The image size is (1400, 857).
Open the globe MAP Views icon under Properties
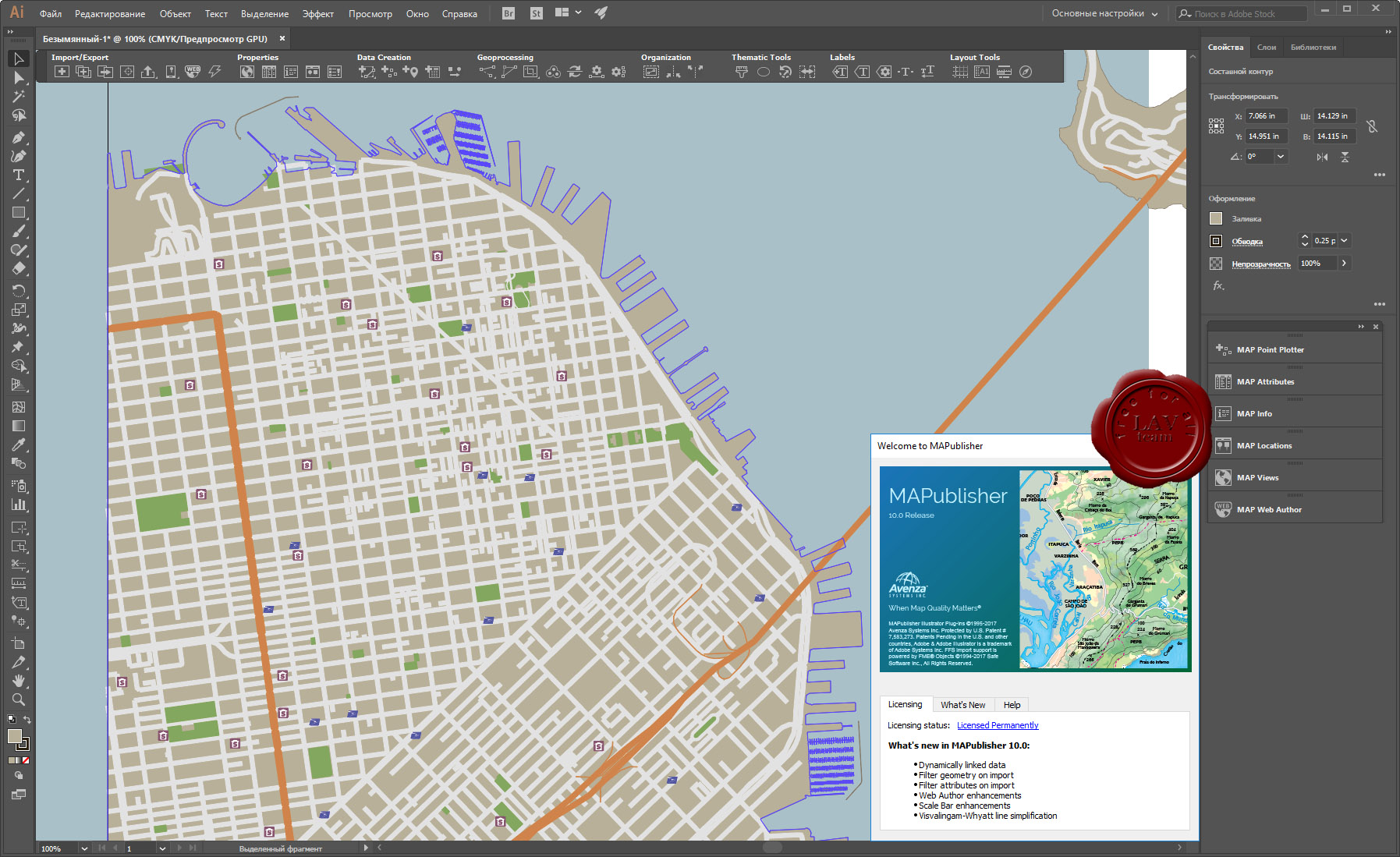246,72
